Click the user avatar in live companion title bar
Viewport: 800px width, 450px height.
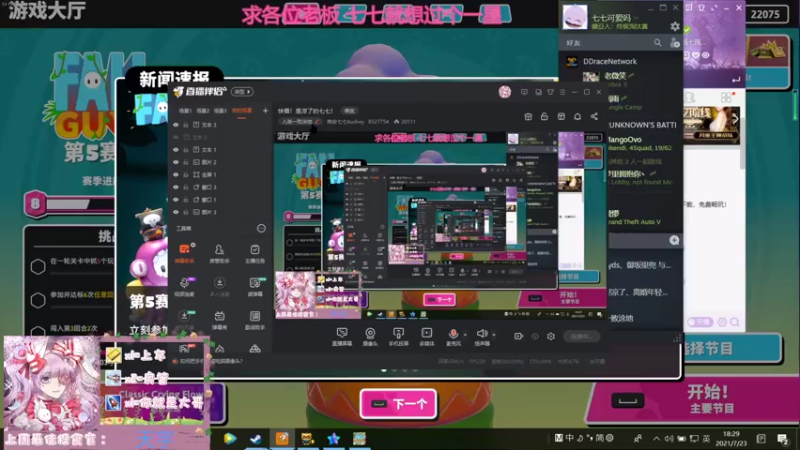pos(505,92)
